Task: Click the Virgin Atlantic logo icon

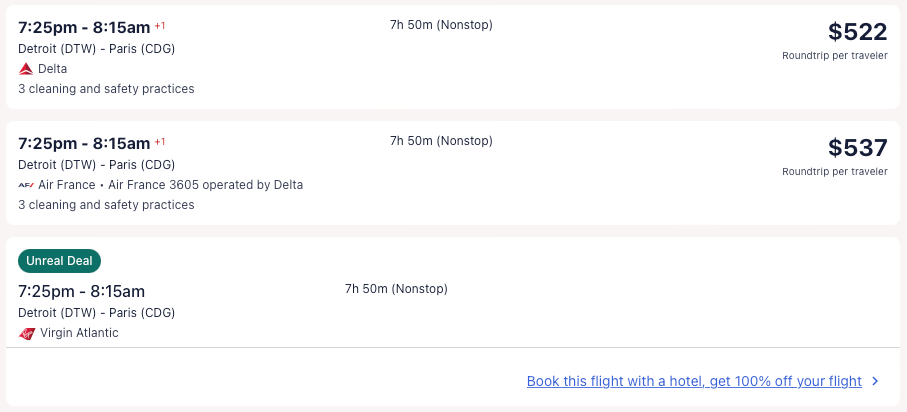Action: pyautogui.click(x=27, y=333)
